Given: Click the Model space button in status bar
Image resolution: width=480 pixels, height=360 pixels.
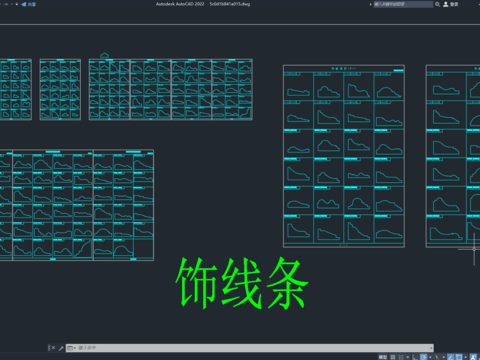Looking at the screenshot, I should click(x=383, y=357).
